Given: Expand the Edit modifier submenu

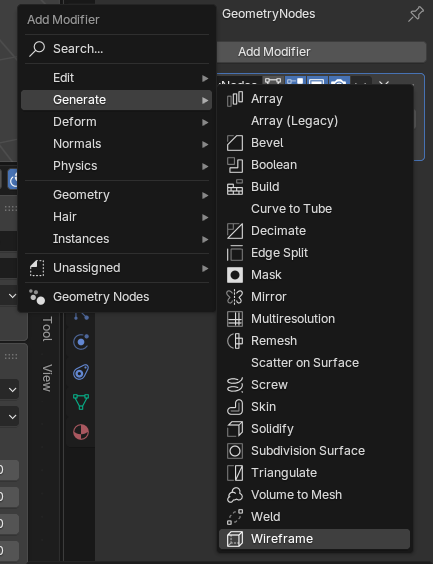Looking at the screenshot, I should [x=117, y=78].
